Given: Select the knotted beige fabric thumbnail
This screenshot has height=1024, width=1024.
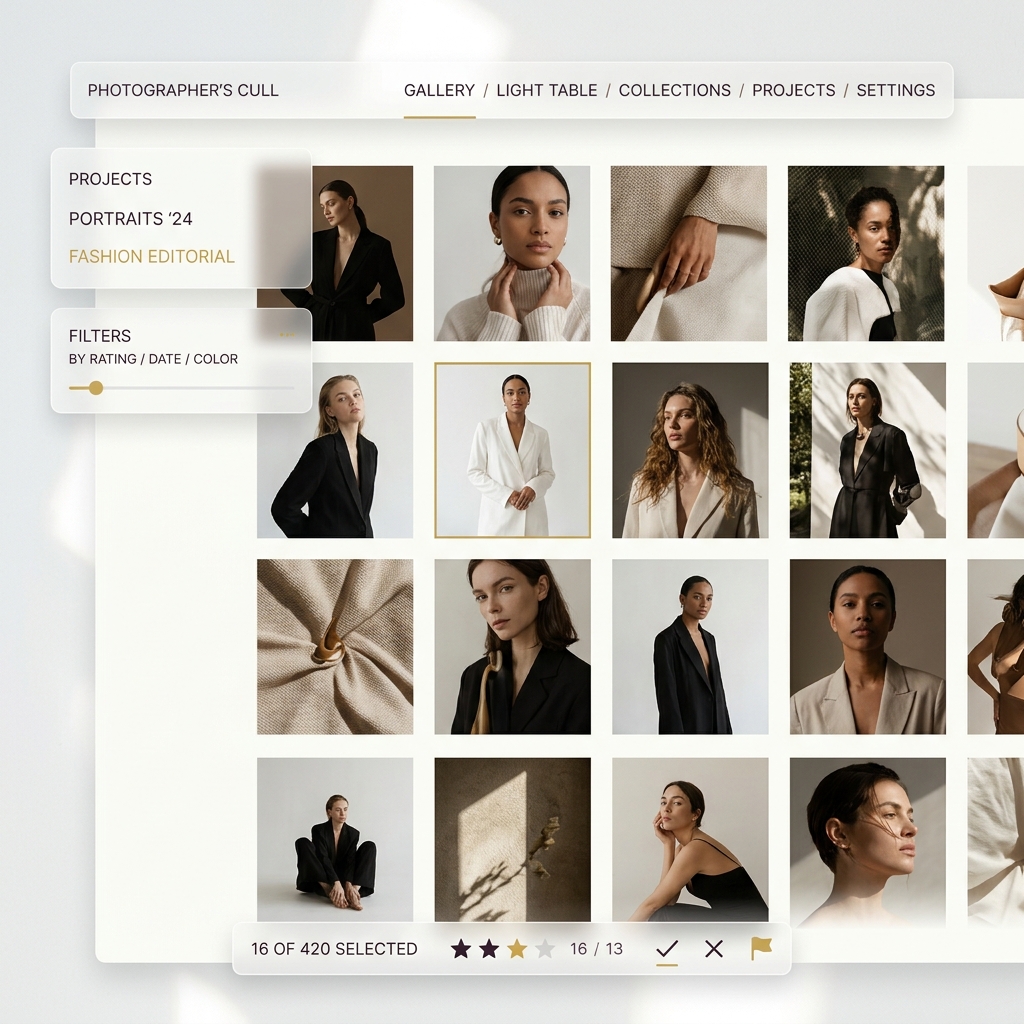Looking at the screenshot, I should (x=335, y=647).
